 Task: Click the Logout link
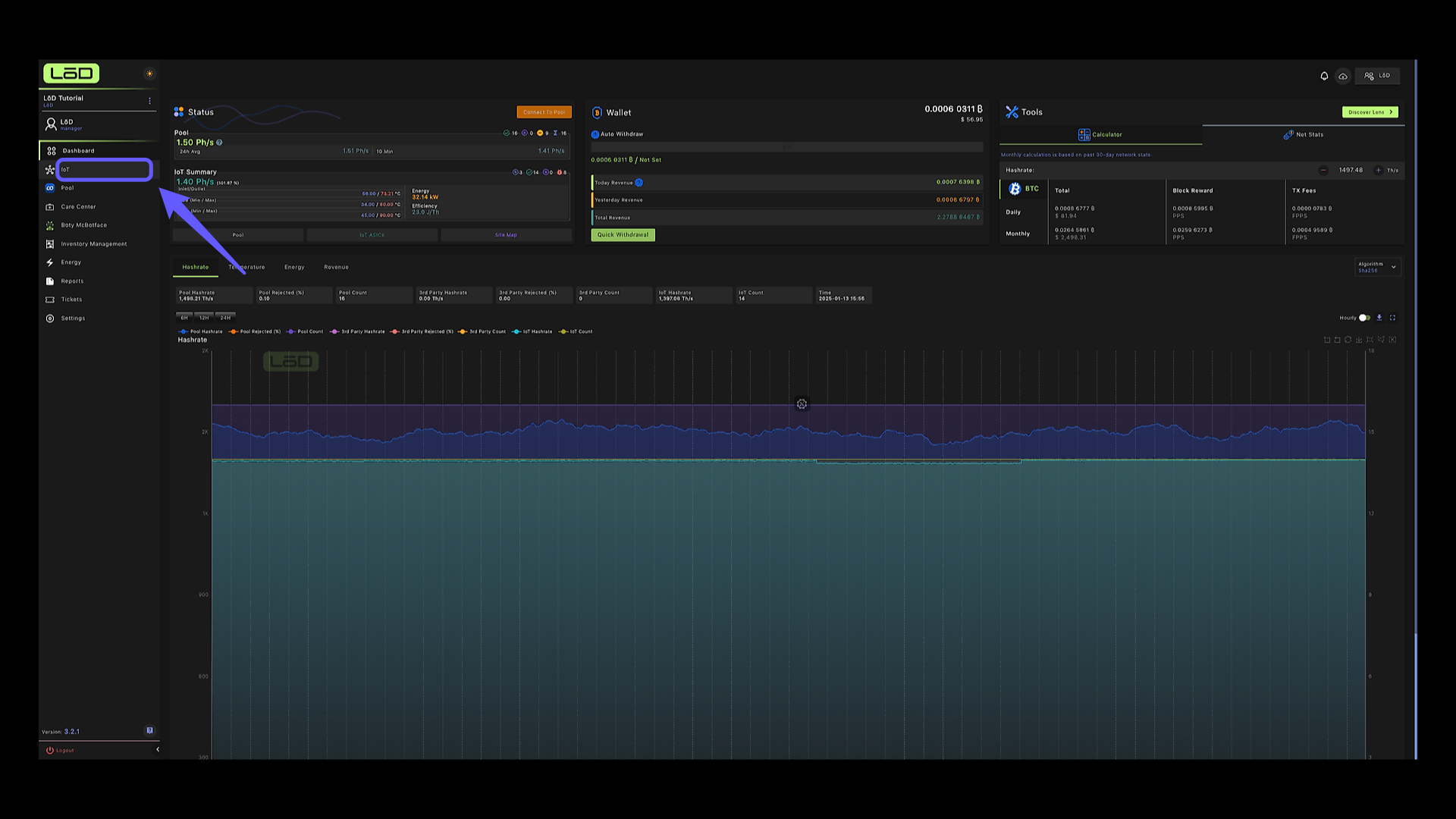[60, 751]
